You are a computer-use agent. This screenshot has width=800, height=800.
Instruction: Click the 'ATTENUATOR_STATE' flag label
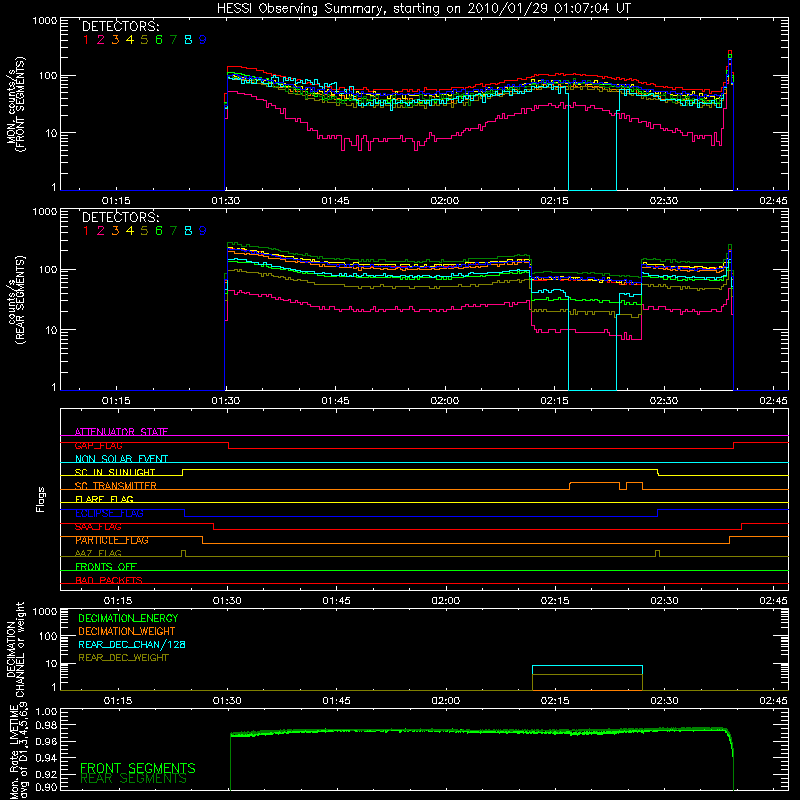pos(121,432)
